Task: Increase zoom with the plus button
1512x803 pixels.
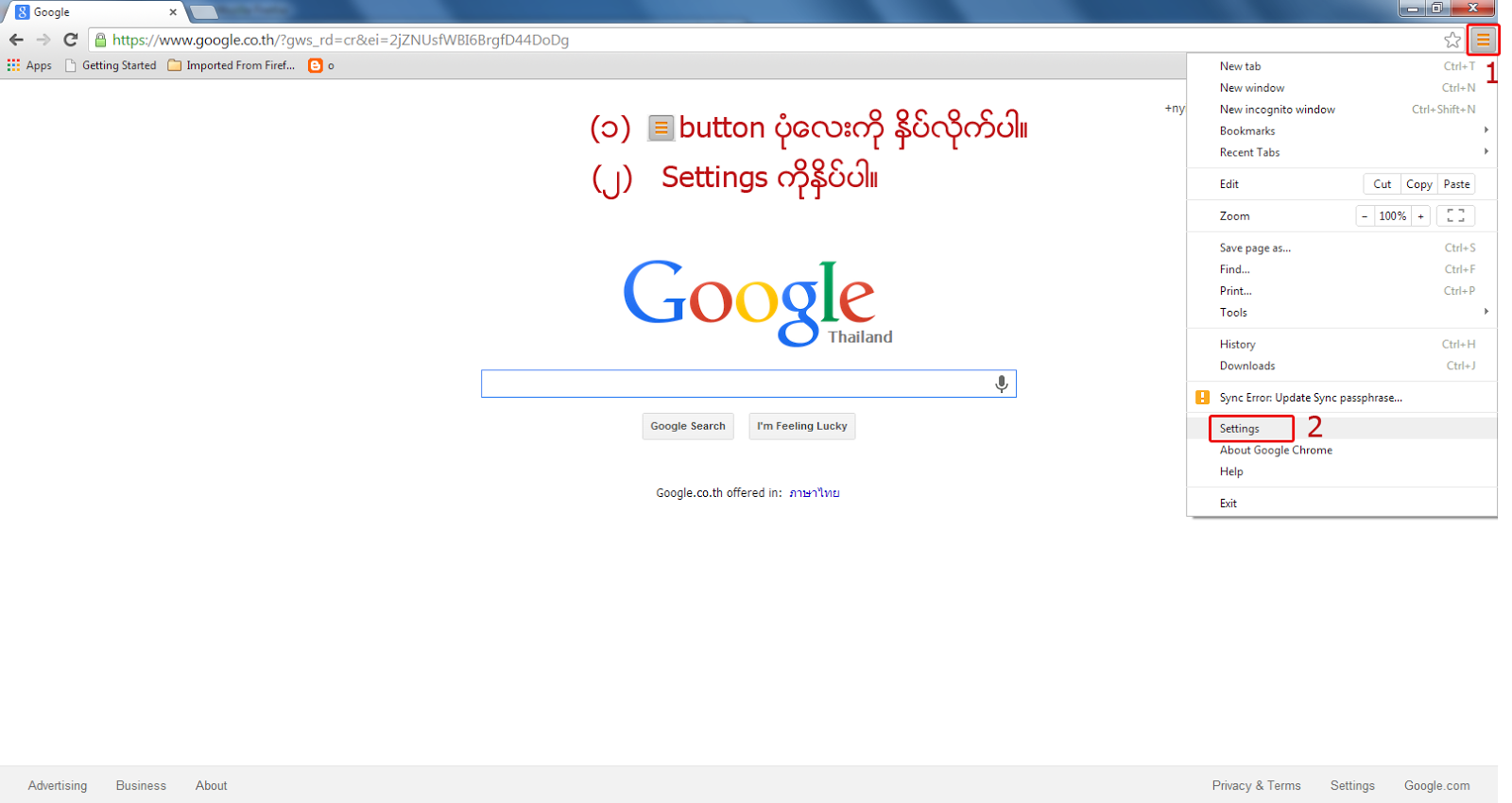Action: (x=1420, y=215)
